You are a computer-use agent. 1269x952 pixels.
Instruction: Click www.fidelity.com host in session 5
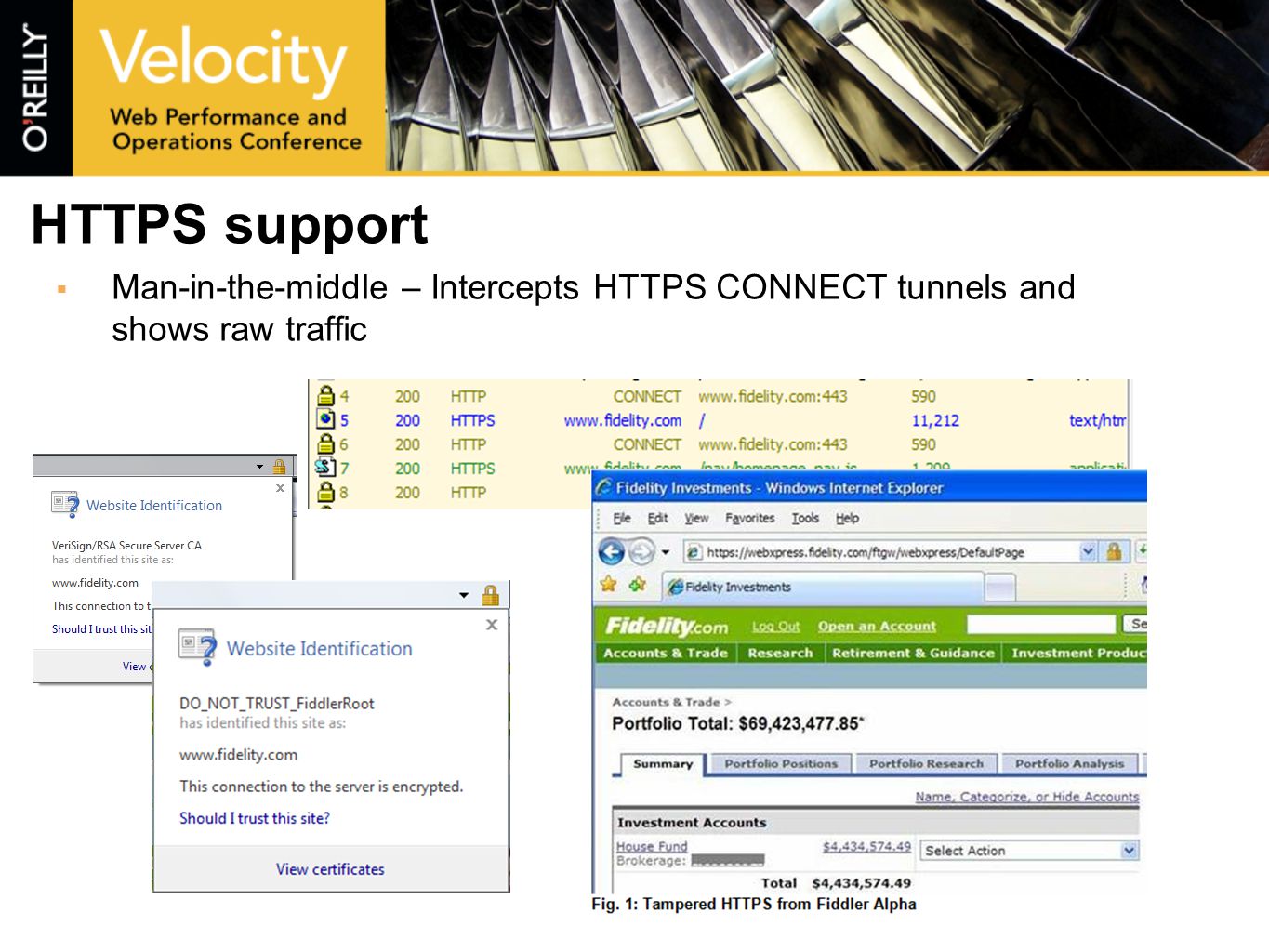click(x=623, y=420)
